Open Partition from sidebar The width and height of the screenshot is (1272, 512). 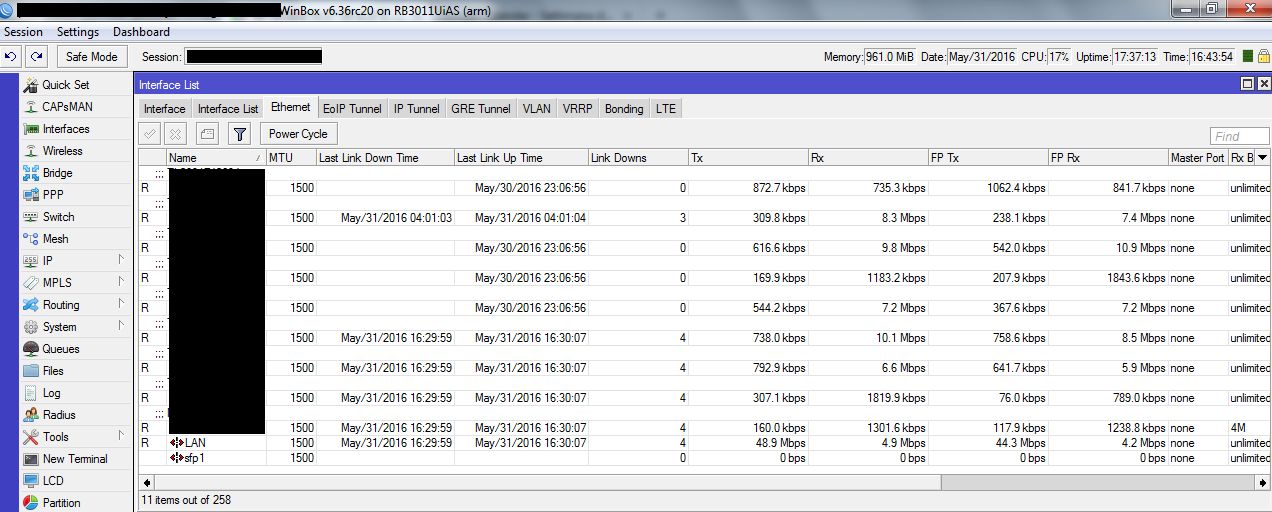tap(61, 503)
